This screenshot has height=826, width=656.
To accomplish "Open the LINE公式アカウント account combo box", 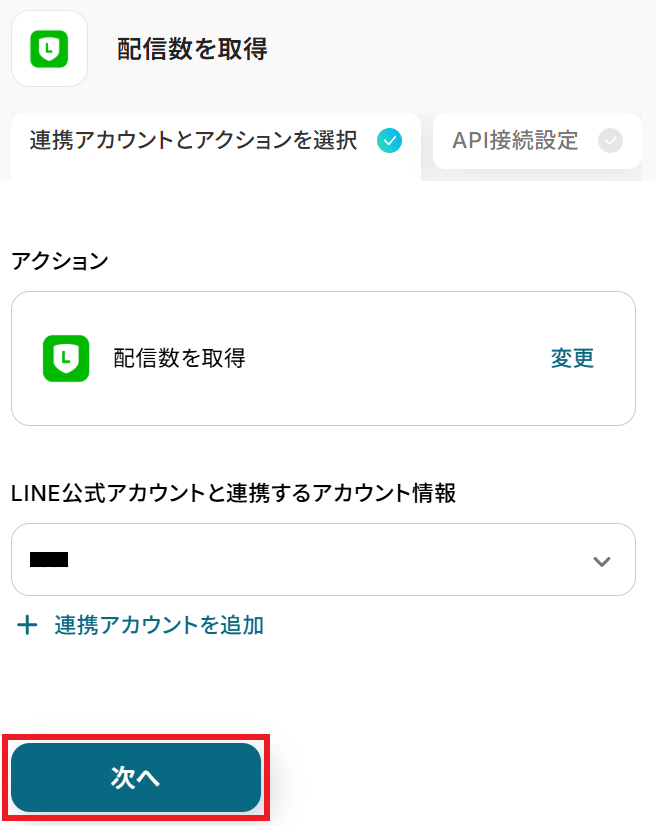I will click(300, 560).
